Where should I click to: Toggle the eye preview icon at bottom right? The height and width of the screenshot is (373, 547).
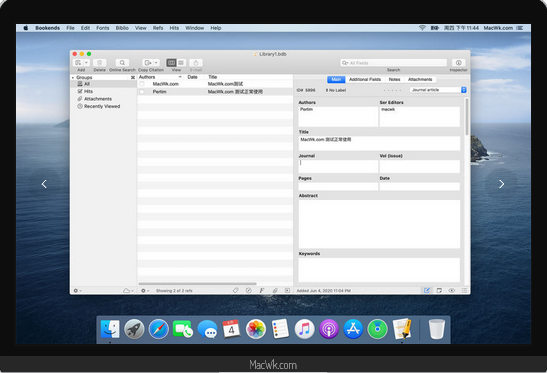452,290
